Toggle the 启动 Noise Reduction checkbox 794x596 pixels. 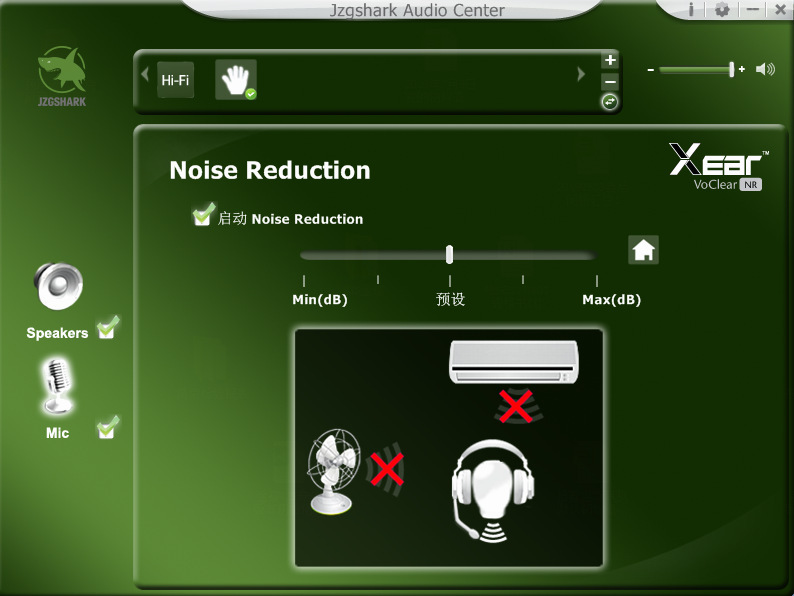203,216
